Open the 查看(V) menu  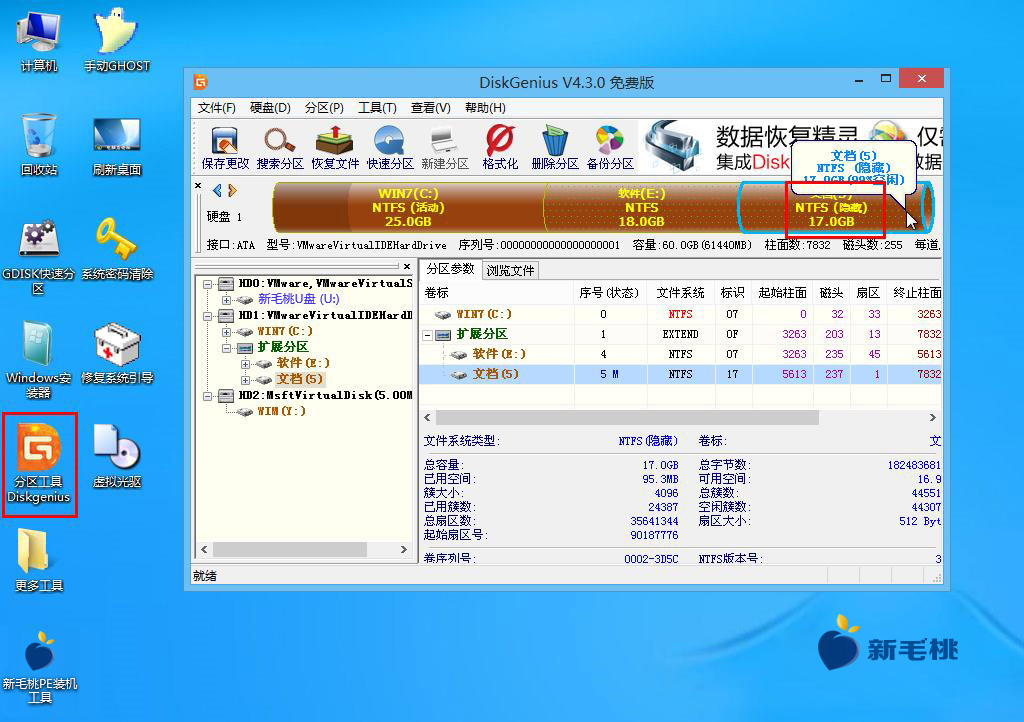[430, 108]
